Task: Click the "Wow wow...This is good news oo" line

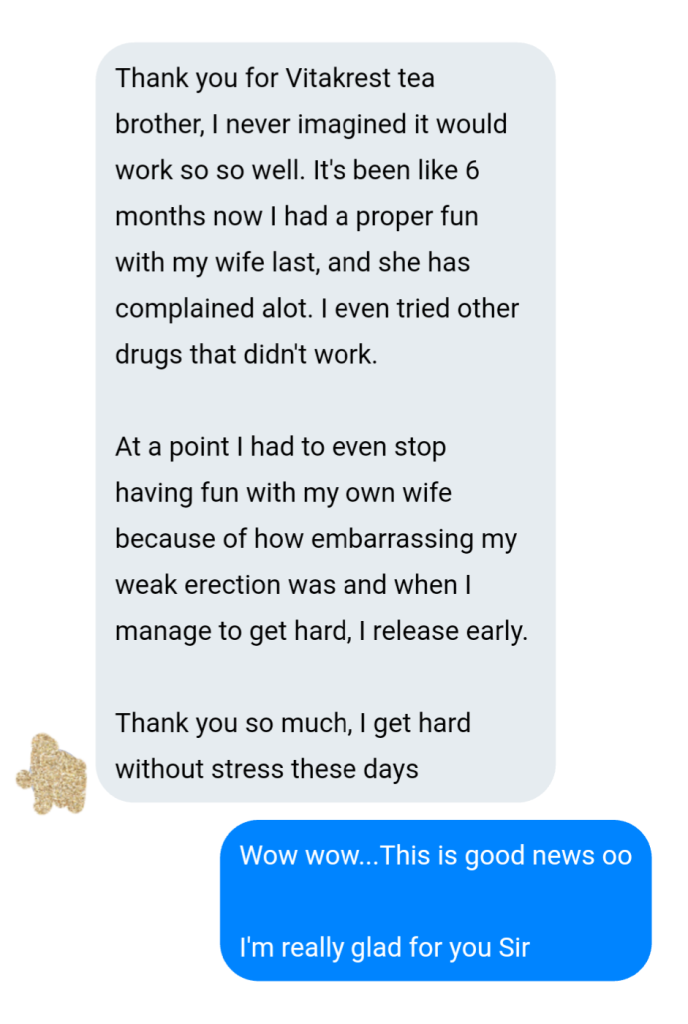Action: (435, 856)
